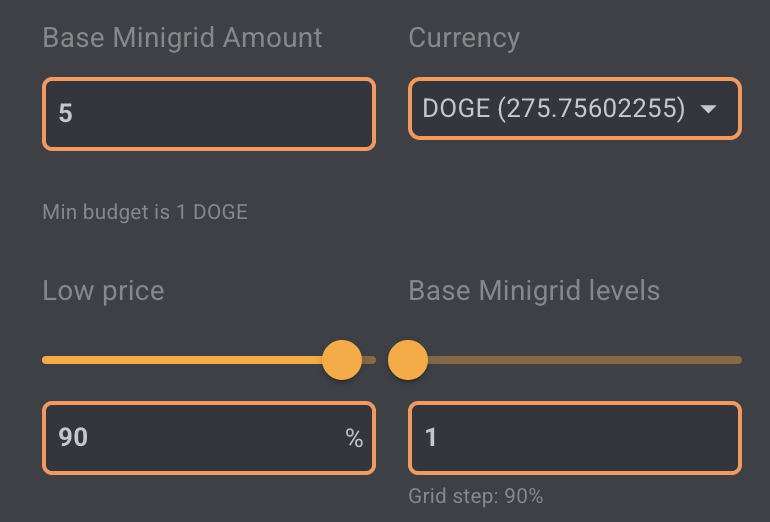Click the Base Minigrid levels slider handle
Image resolution: width=770 pixels, height=522 pixels.
(x=408, y=359)
